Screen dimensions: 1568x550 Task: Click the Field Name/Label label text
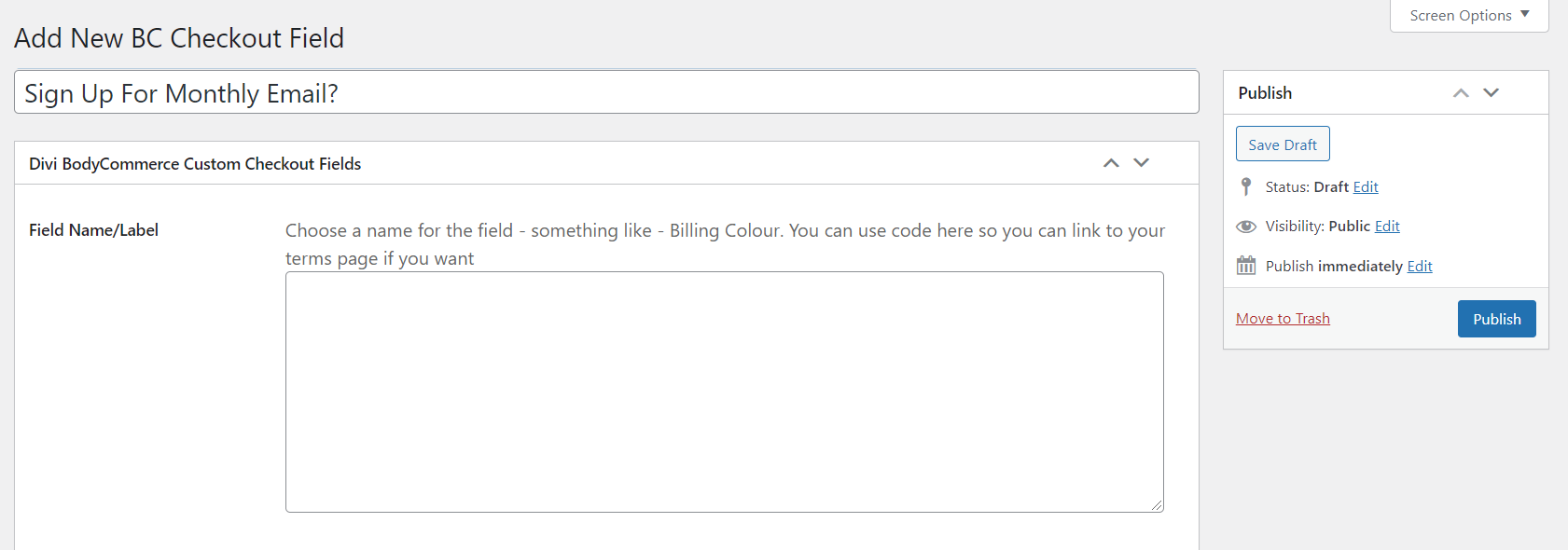click(x=93, y=230)
